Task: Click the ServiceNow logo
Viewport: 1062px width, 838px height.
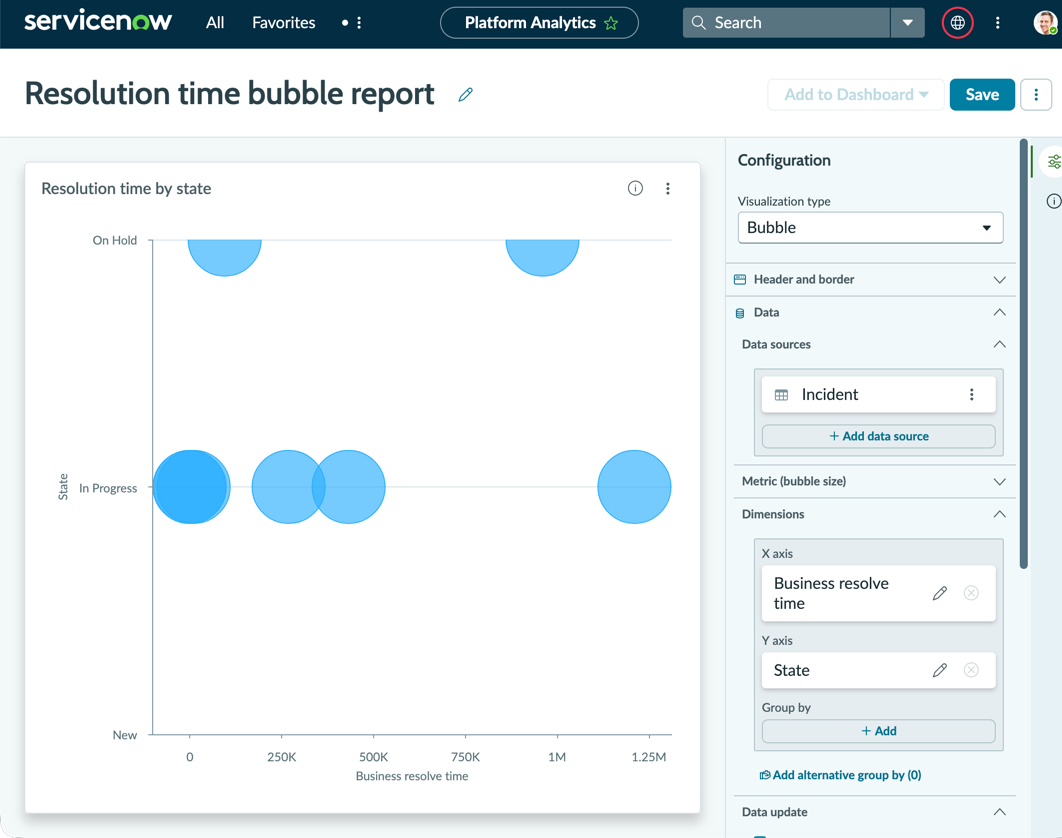Action: 98,21
